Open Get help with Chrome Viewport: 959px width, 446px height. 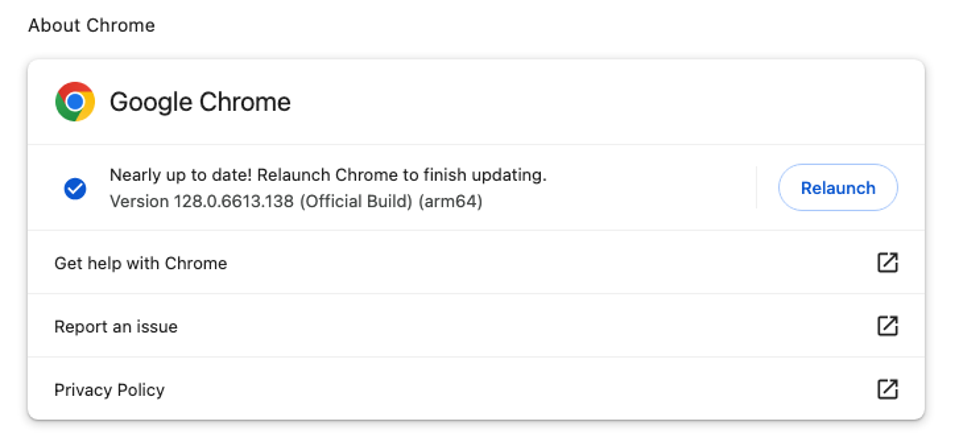(x=141, y=263)
